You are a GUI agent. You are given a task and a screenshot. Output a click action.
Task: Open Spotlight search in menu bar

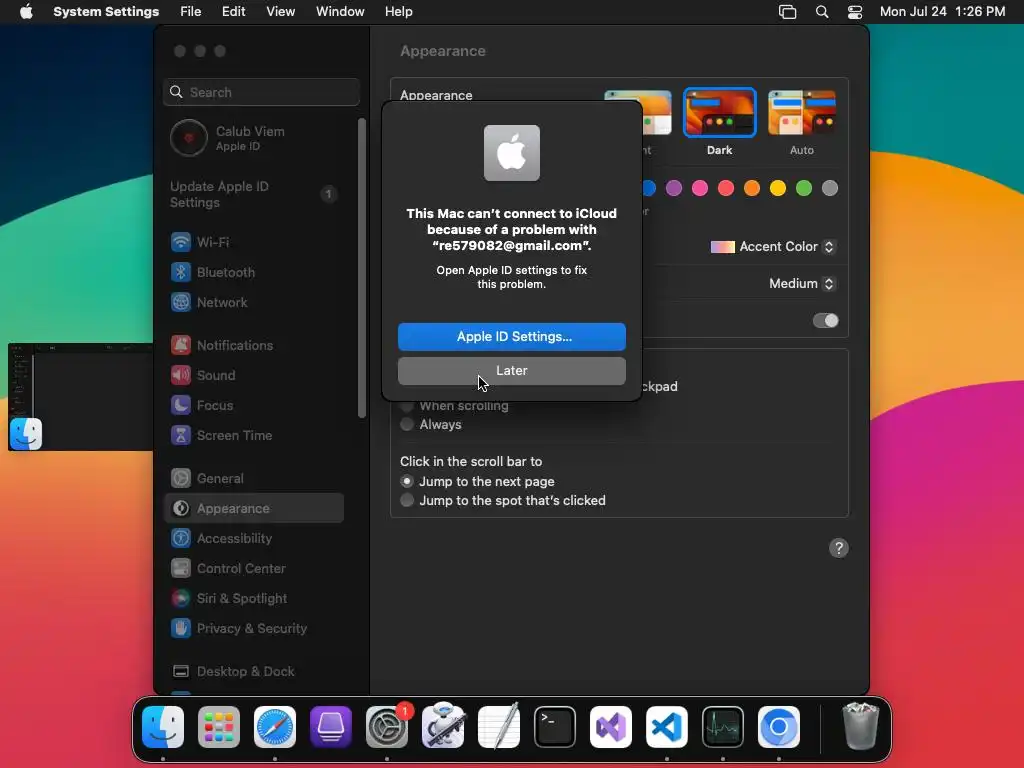coord(822,12)
